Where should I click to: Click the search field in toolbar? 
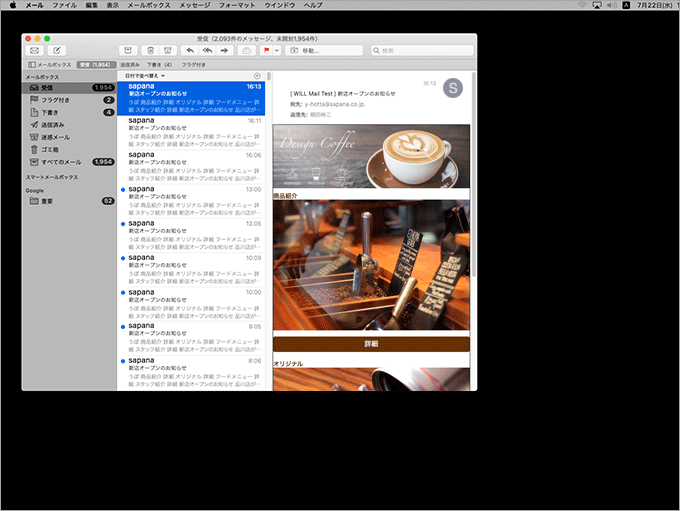[x=420, y=50]
